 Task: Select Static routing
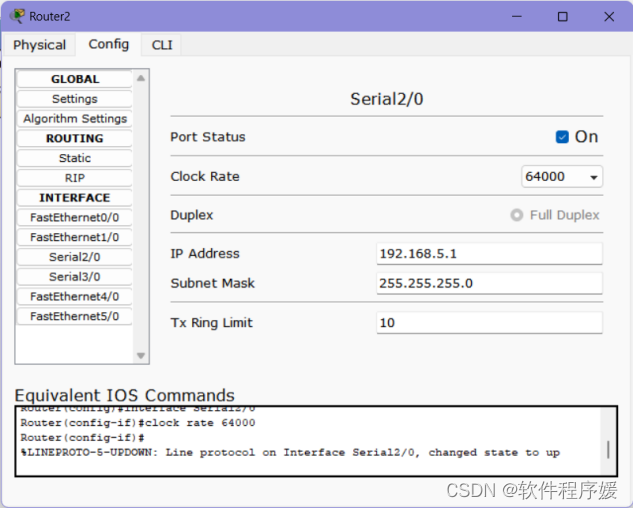75,158
